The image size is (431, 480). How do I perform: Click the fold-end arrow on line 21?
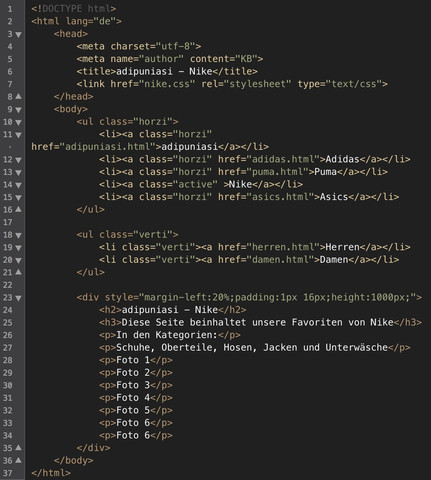(18, 272)
